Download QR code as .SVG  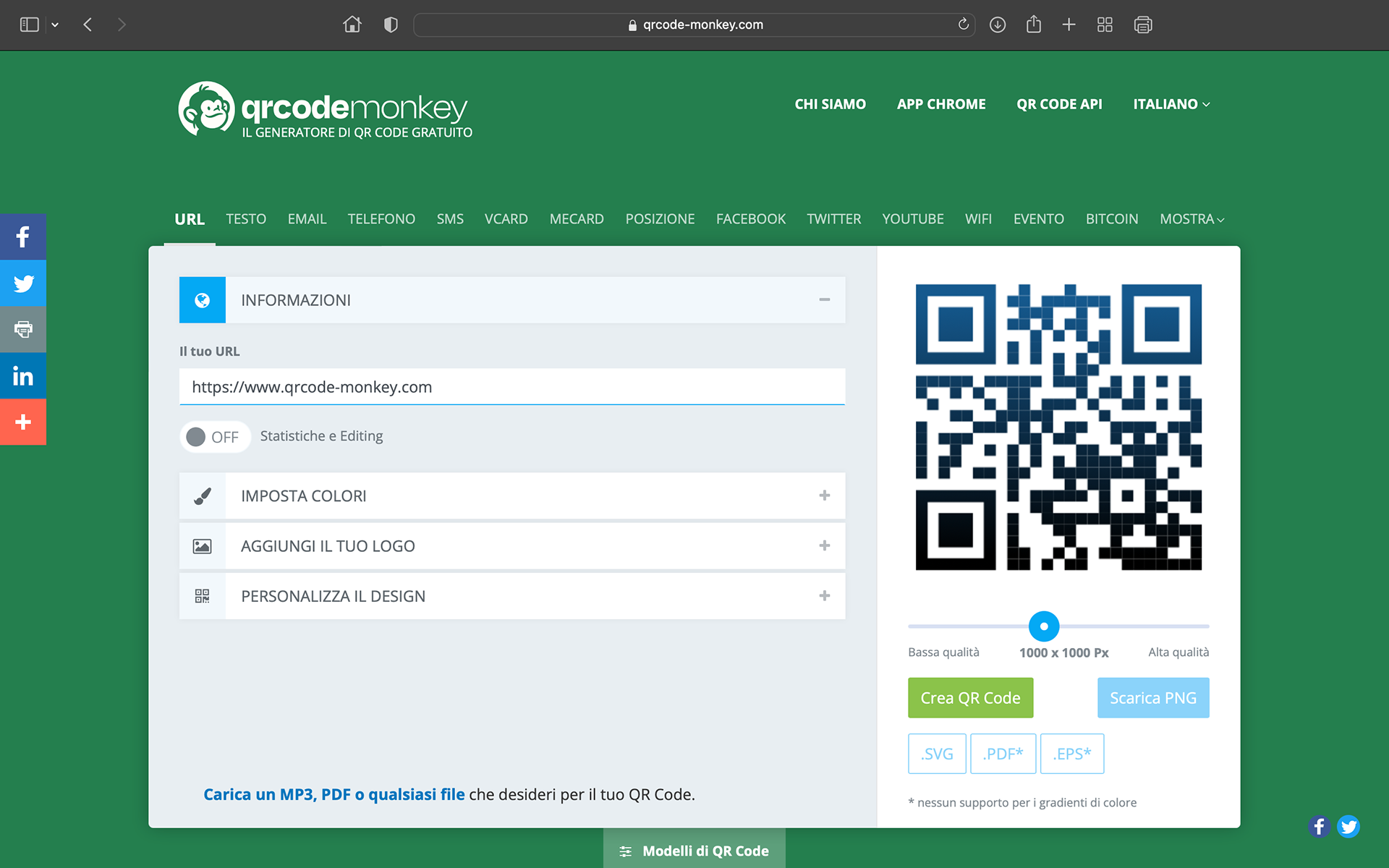937,754
